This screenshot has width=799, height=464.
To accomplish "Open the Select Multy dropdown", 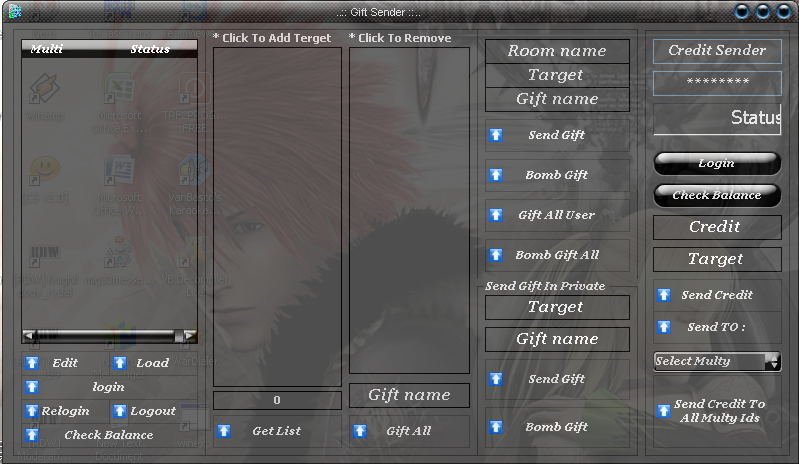I will click(x=774, y=361).
